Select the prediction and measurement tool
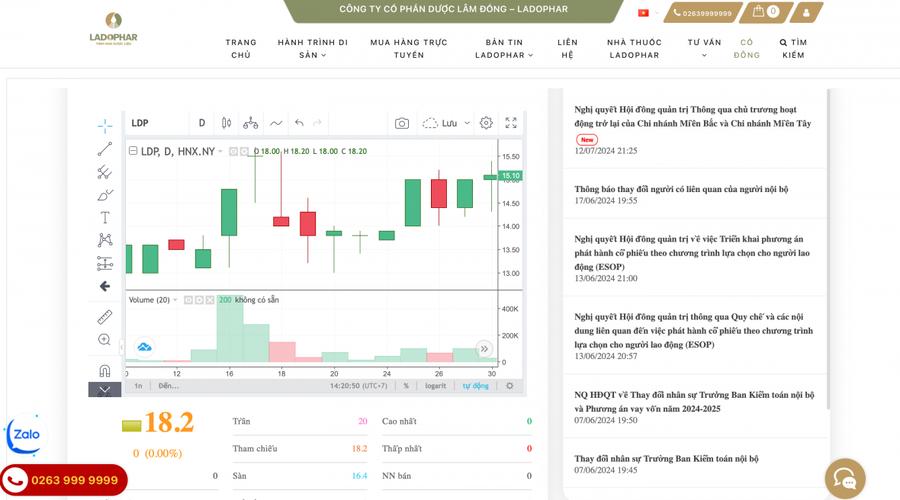Viewport: 900px width, 500px height. [x=104, y=263]
